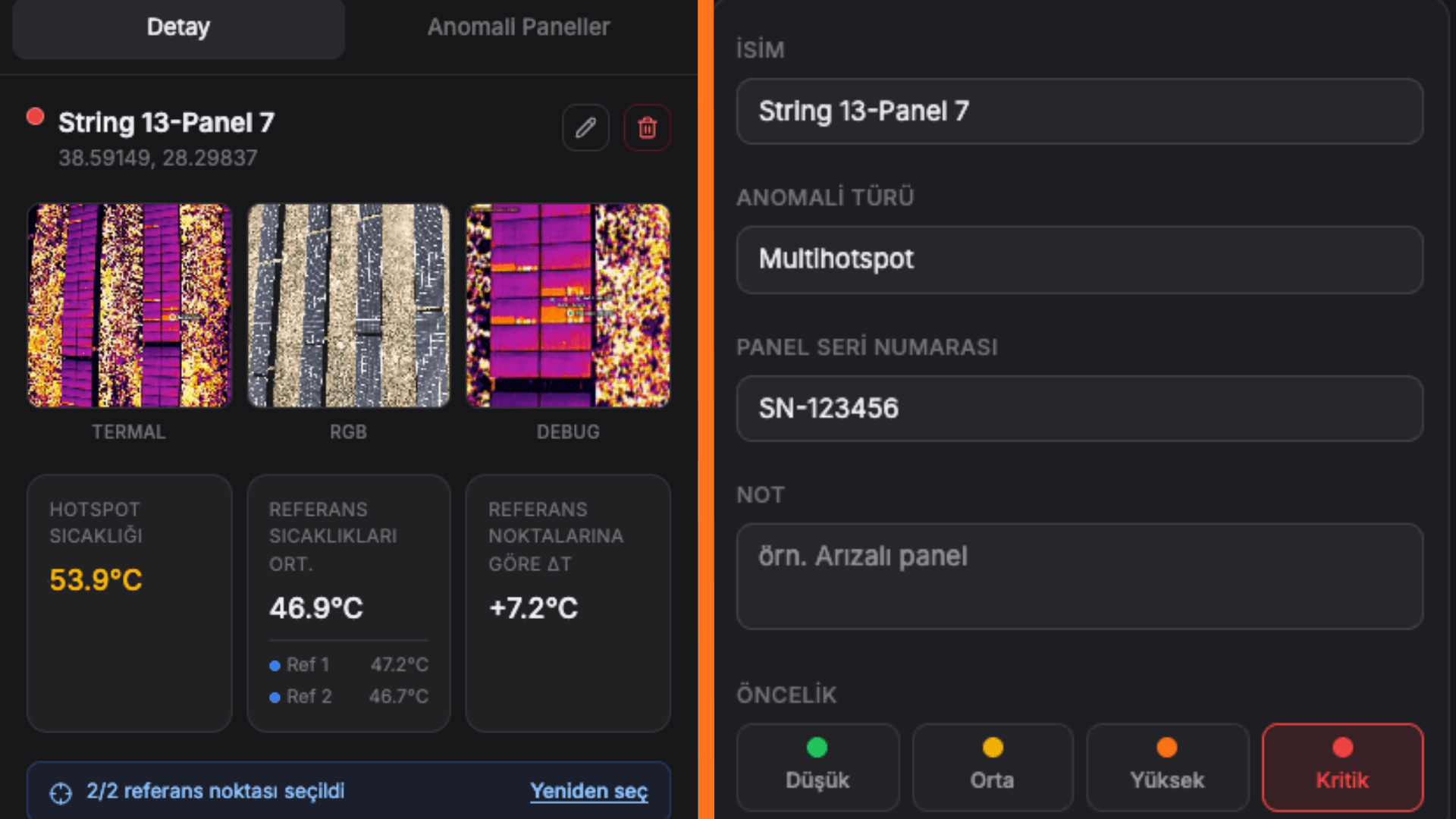1456x819 pixels.
Task: Open the Debug image thumbnail
Action: click(568, 305)
